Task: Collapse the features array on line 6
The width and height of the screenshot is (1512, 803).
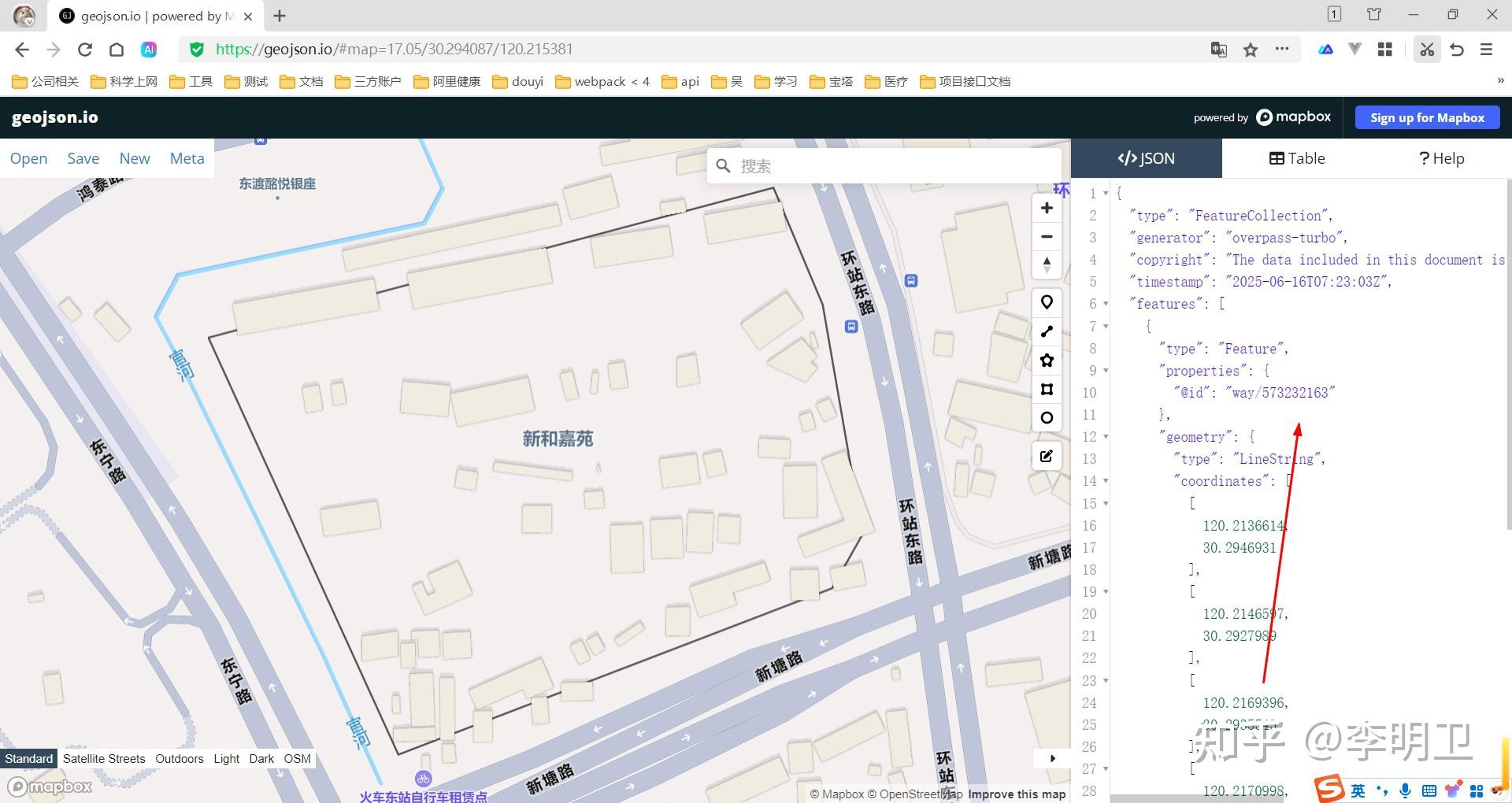Action: (x=1106, y=304)
